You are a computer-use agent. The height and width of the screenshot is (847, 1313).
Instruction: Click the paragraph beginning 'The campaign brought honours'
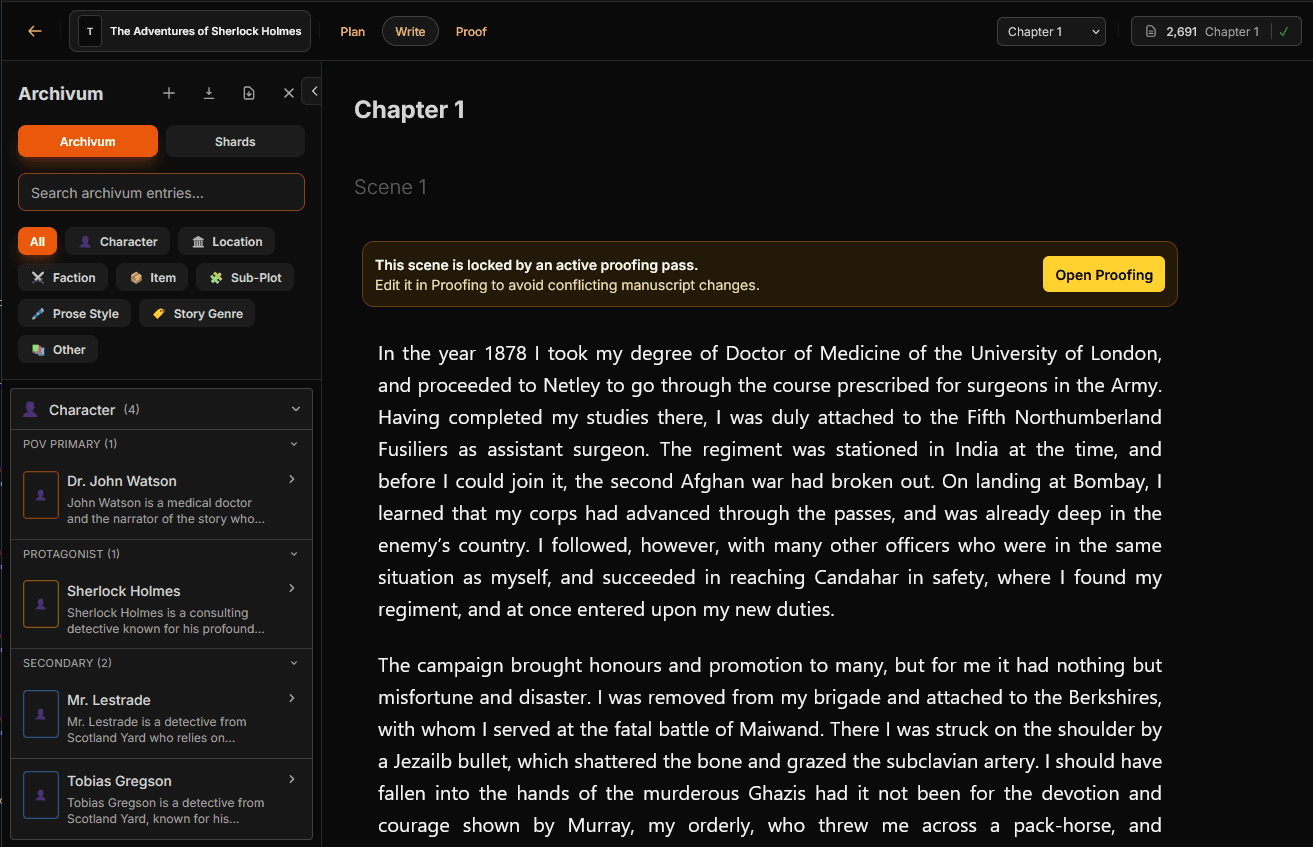click(770, 745)
